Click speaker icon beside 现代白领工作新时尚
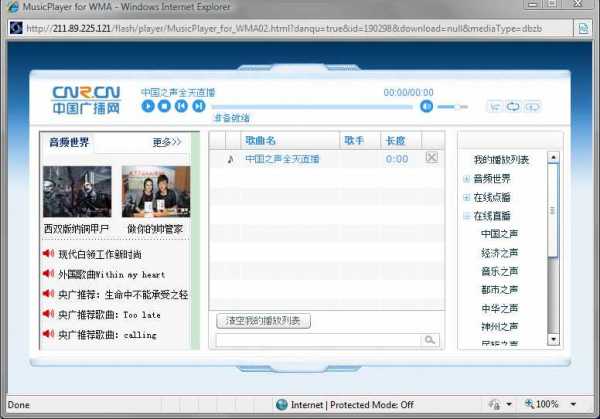 click(x=48, y=253)
